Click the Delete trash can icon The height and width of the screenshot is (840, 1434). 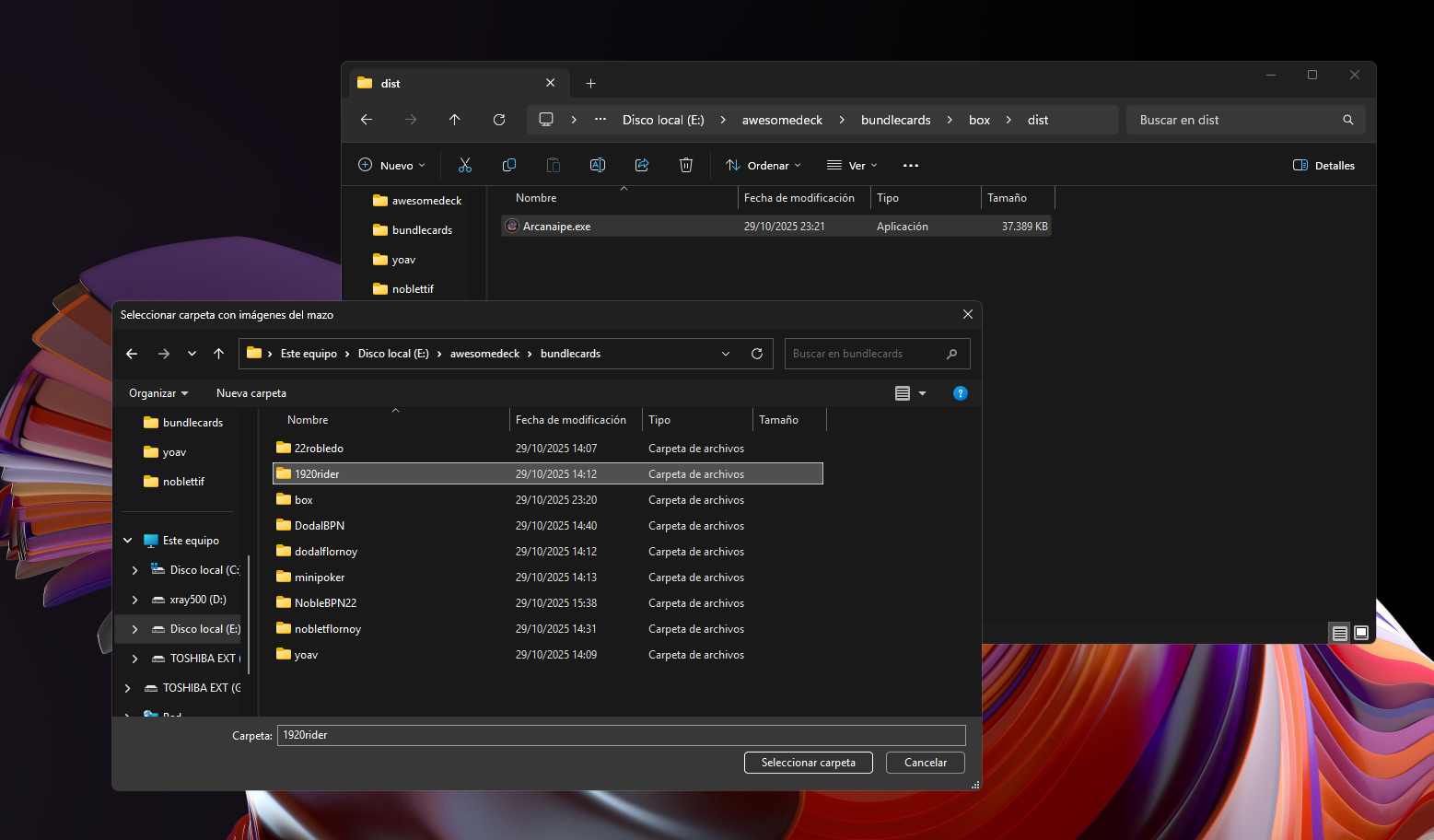click(x=686, y=166)
